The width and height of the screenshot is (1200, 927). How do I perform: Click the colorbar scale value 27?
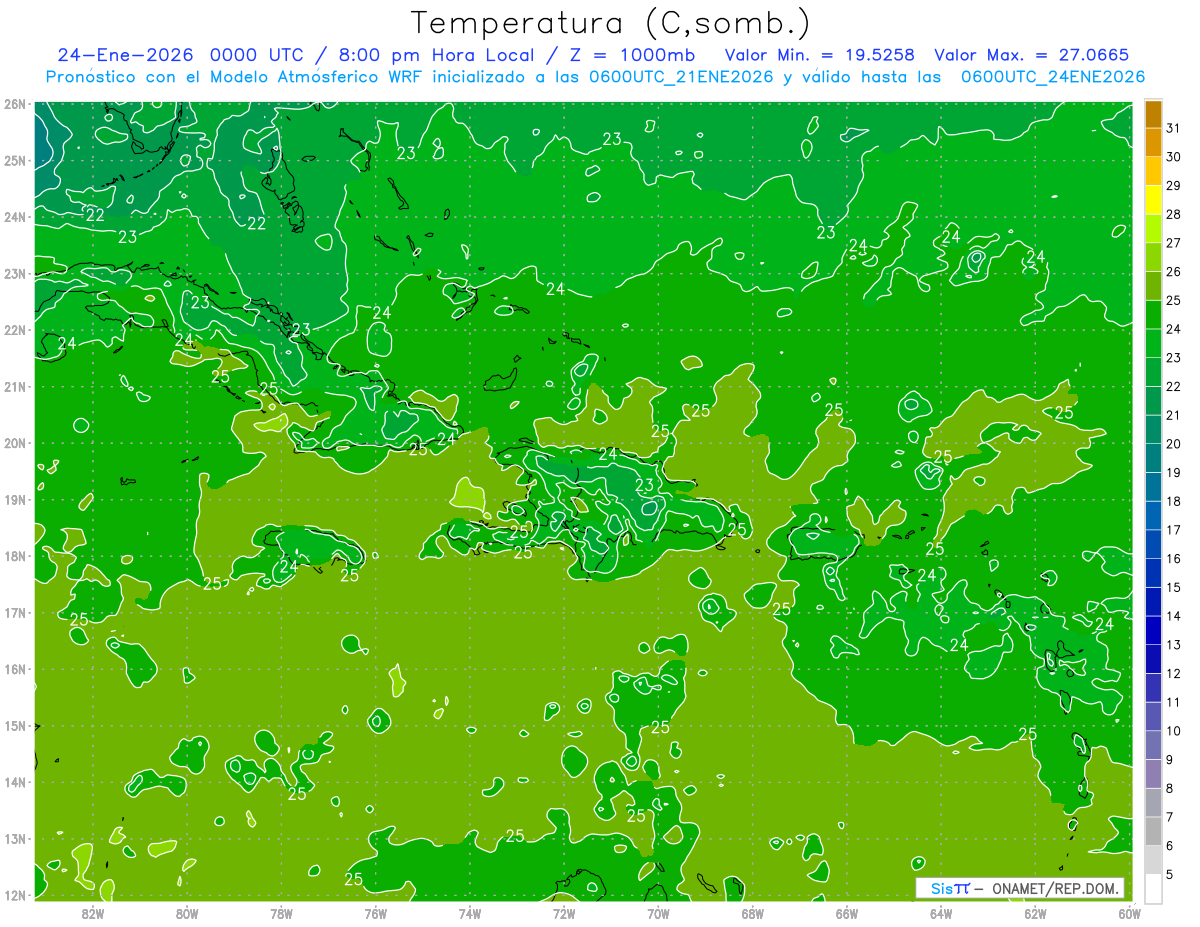tap(1173, 243)
